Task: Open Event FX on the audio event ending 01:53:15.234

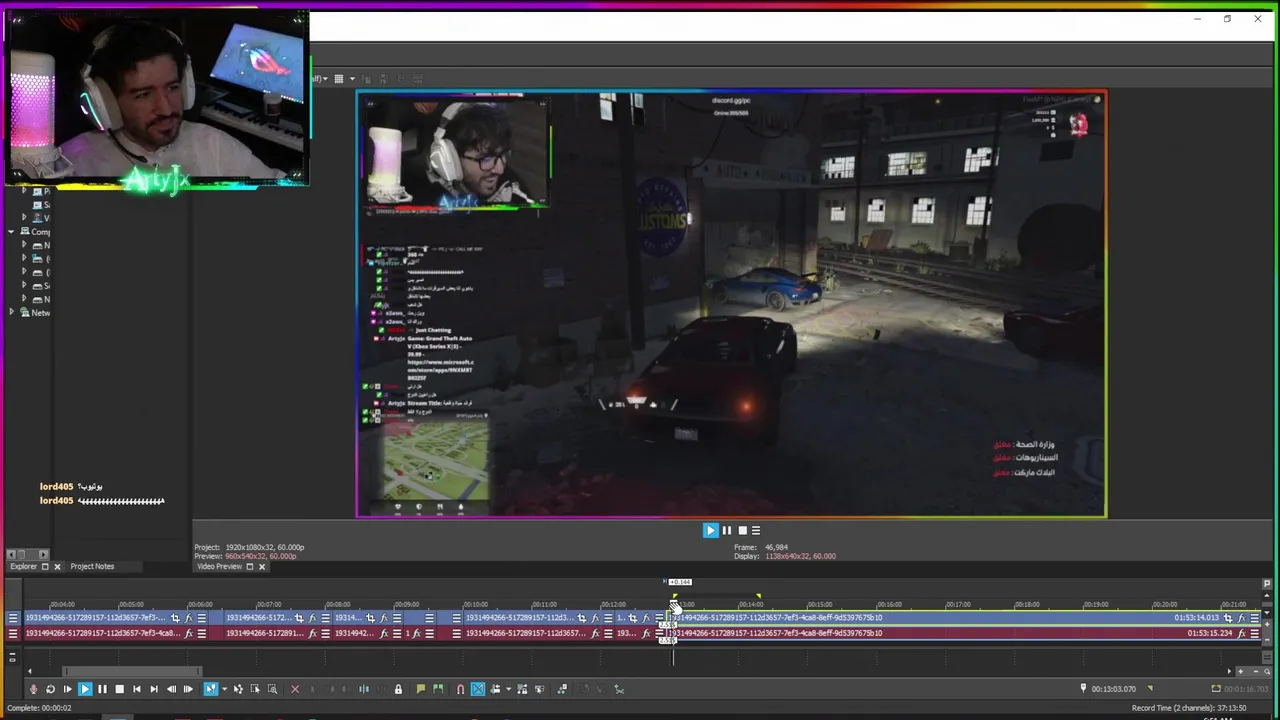Action: [1241, 633]
